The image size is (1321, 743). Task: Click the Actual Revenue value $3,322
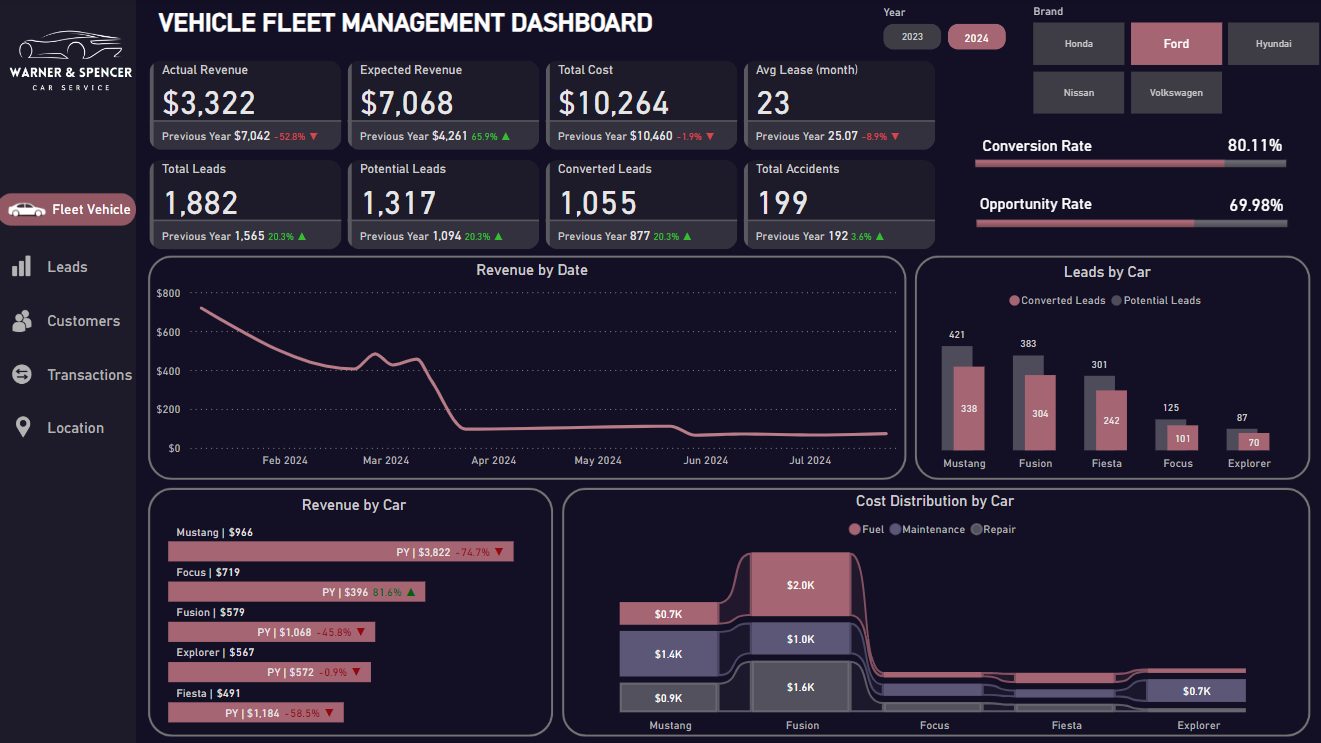209,102
